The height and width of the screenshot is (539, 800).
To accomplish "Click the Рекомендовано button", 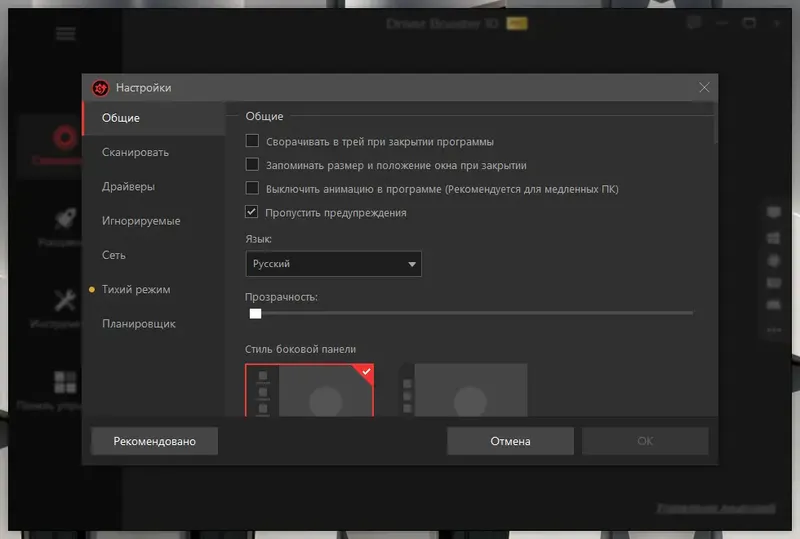I will click(155, 441).
